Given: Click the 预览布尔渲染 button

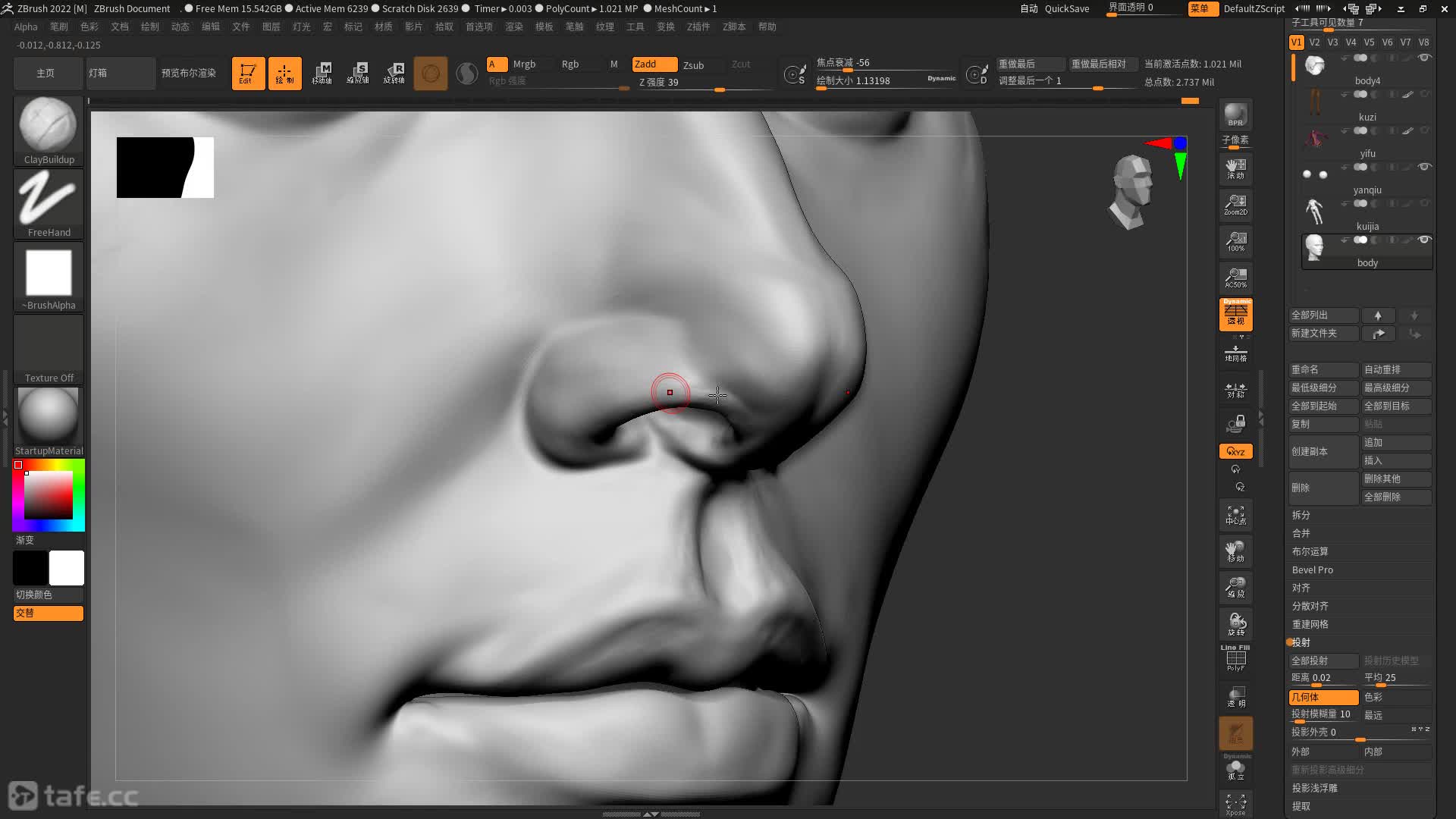Looking at the screenshot, I should [x=190, y=74].
